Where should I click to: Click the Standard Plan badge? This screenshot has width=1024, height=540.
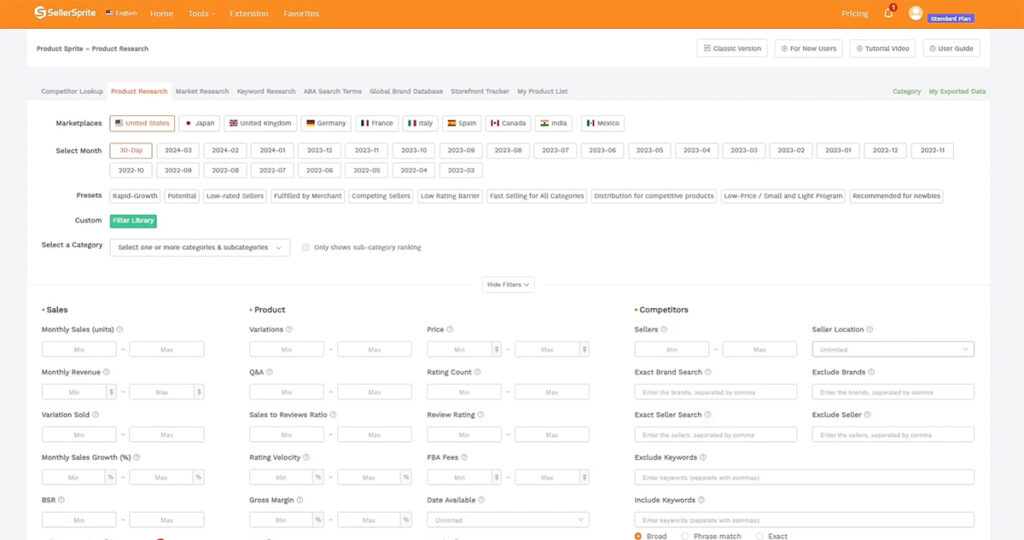coord(951,19)
